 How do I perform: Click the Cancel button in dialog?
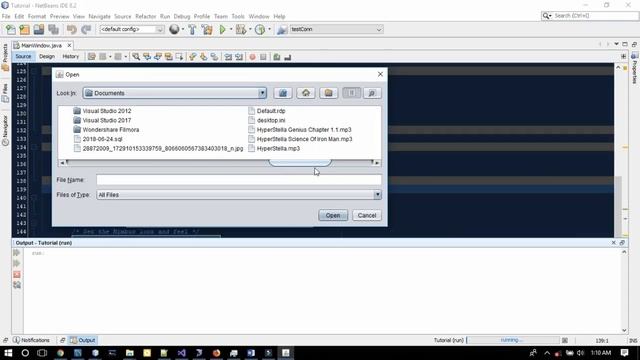pos(367,216)
